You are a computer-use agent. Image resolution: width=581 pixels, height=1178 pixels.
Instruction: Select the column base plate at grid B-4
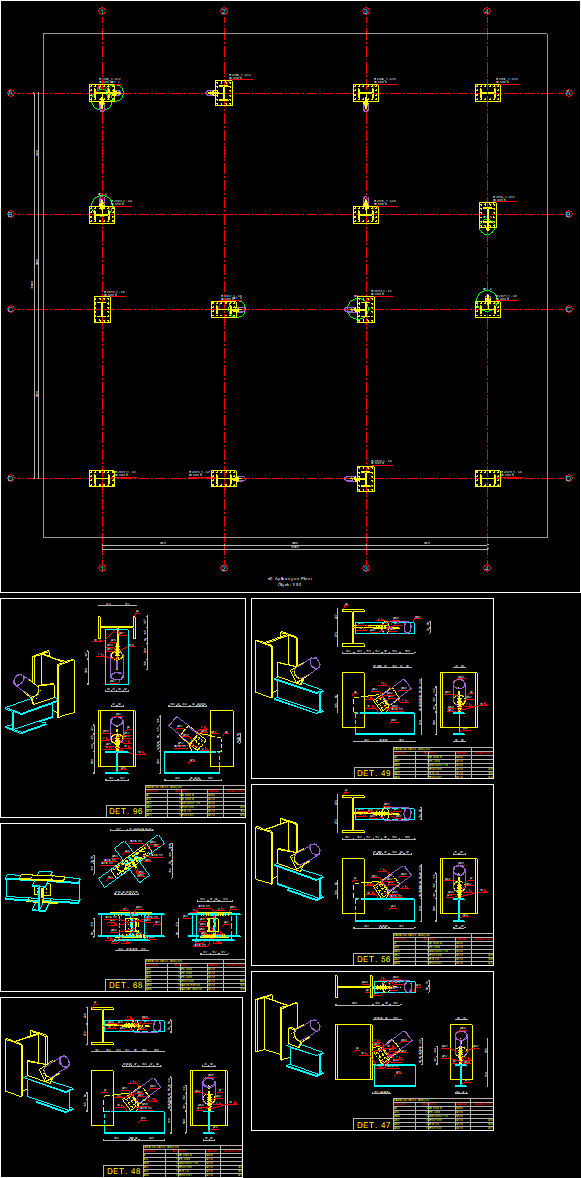pos(488,216)
